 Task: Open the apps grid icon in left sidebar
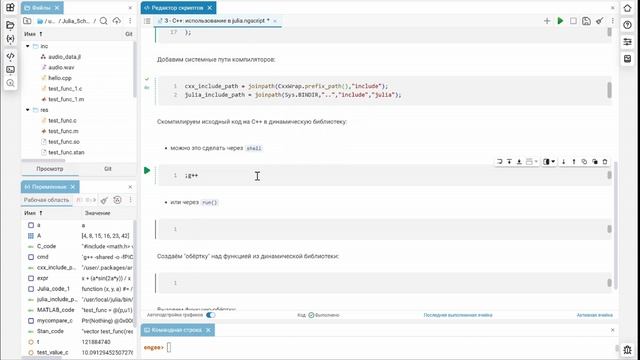(10, 7)
